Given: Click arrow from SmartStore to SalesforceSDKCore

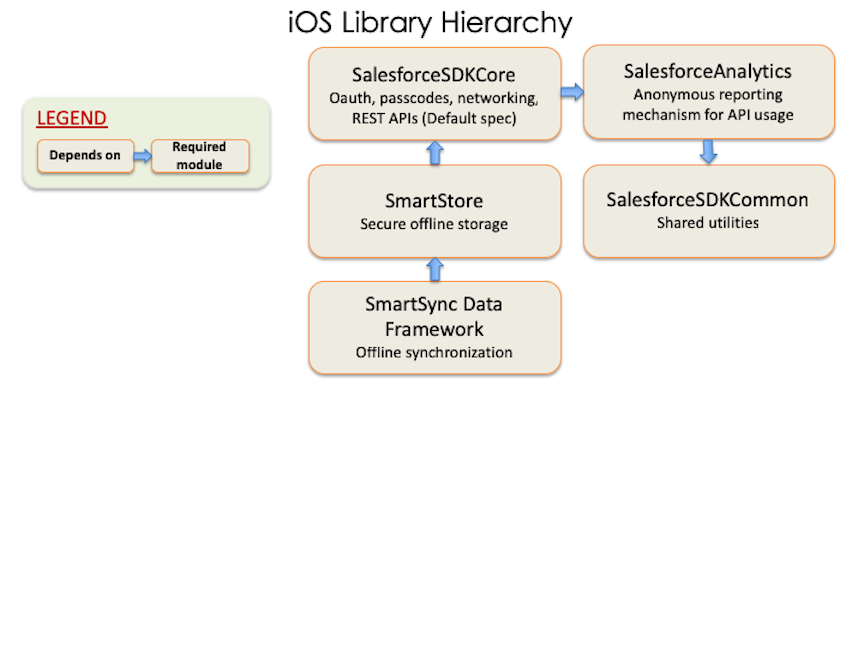Looking at the screenshot, I should tap(435, 153).
